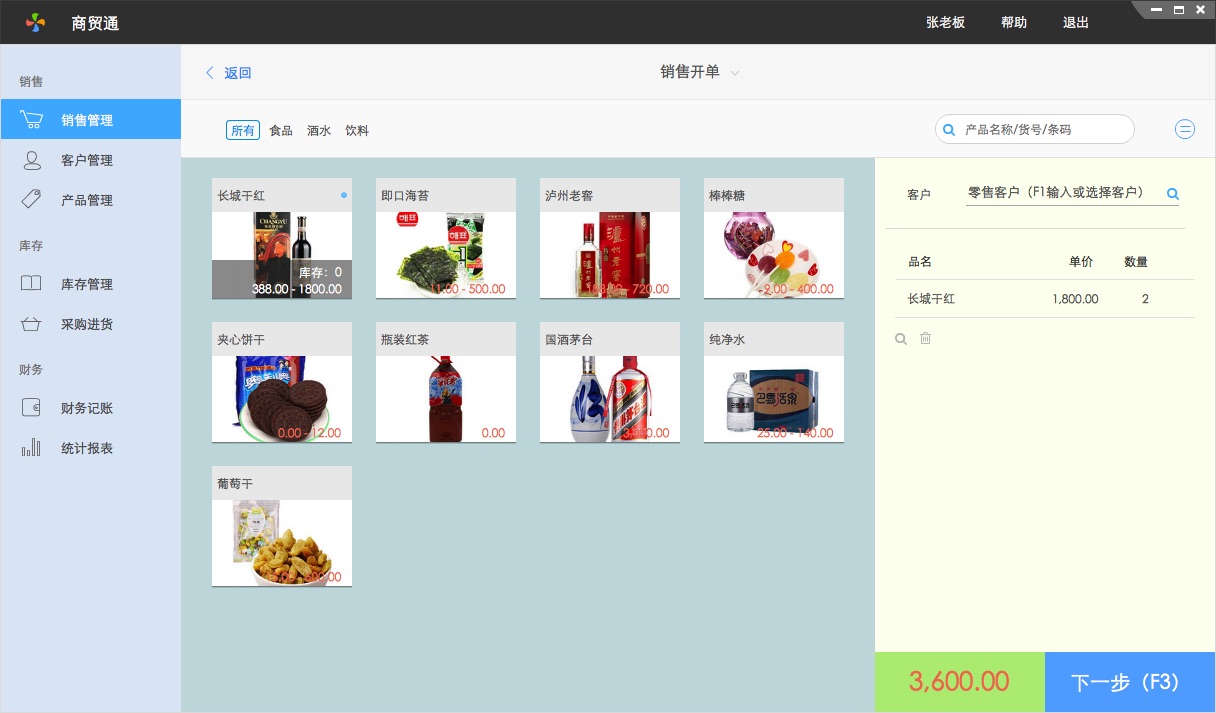1216x713 pixels.
Task: Click the 库存管理 inventory icon
Action: (x=31, y=283)
